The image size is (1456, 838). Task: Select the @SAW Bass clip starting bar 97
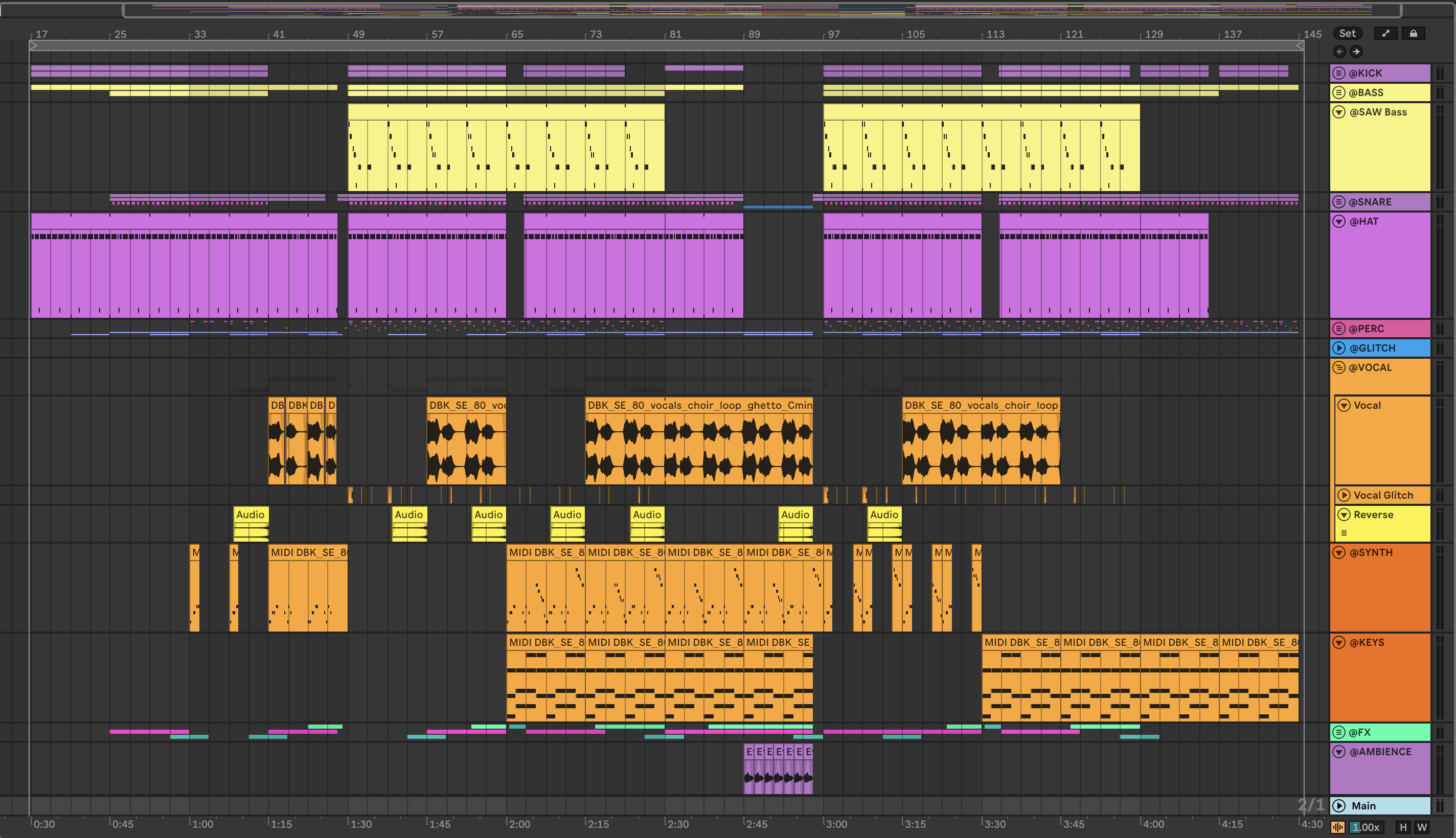(982, 147)
